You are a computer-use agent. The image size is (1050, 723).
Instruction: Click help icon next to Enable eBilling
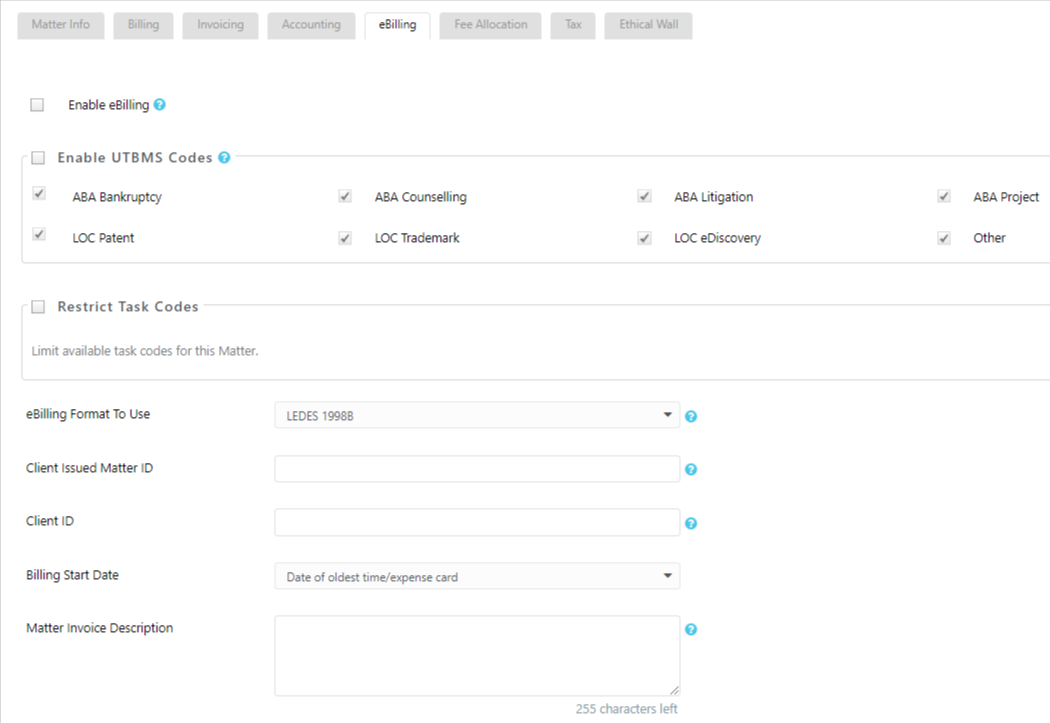pos(160,105)
